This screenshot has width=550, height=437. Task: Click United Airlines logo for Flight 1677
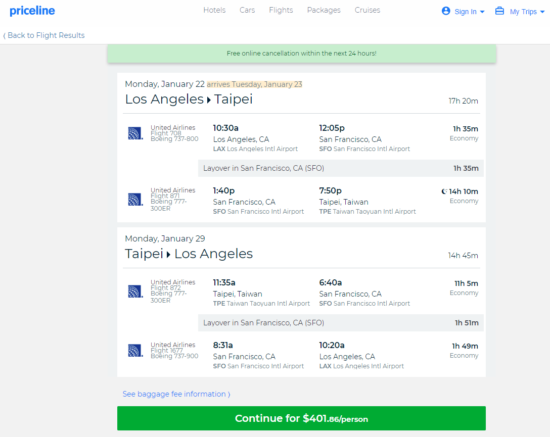135,350
